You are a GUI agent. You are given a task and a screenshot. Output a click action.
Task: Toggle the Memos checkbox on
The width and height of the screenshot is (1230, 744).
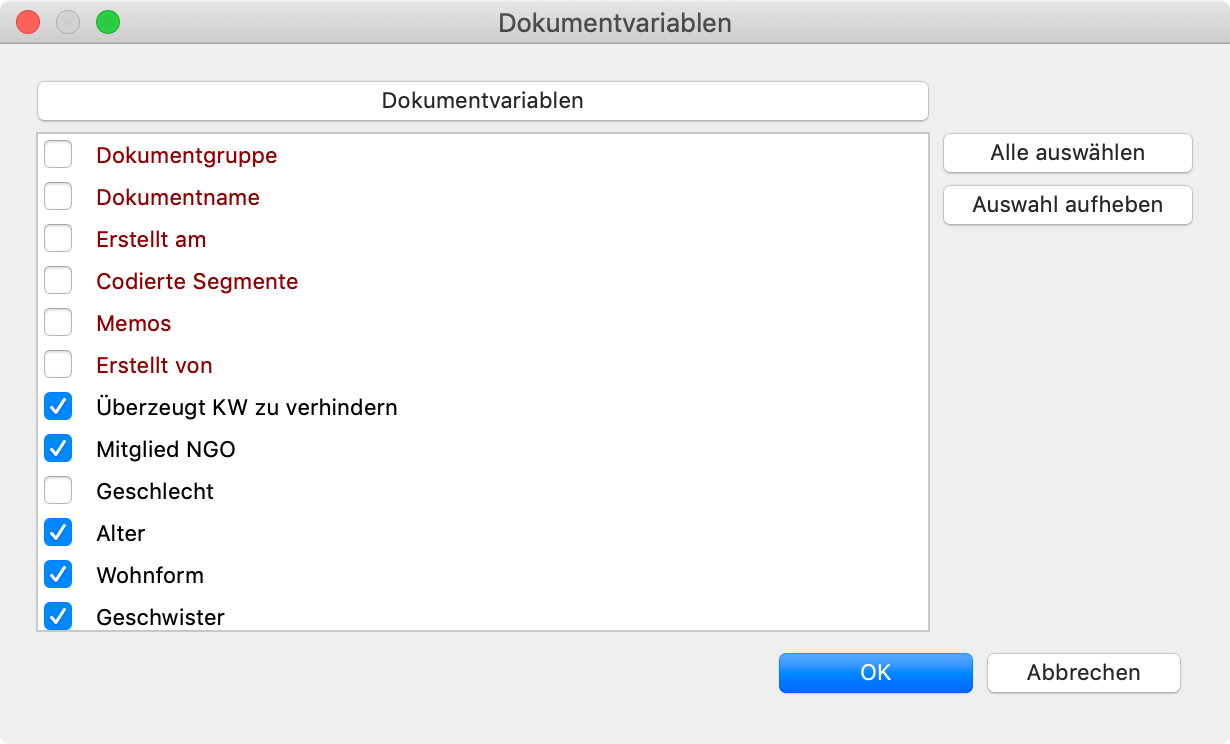point(58,323)
